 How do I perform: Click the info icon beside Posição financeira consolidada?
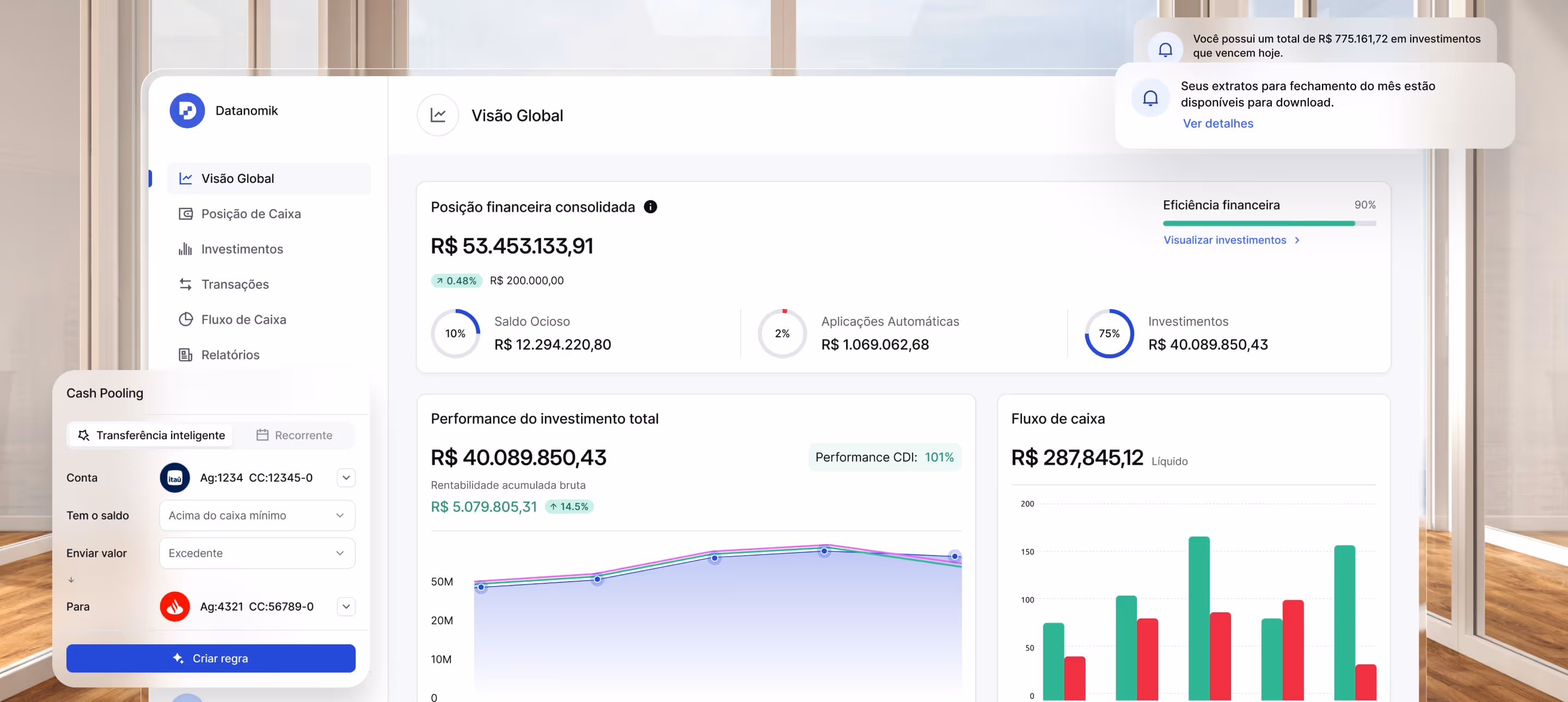coord(650,207)
